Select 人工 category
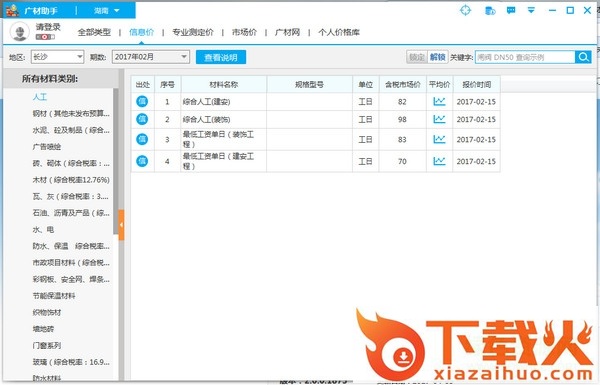The image size is (600, 385). coord(40,97)
